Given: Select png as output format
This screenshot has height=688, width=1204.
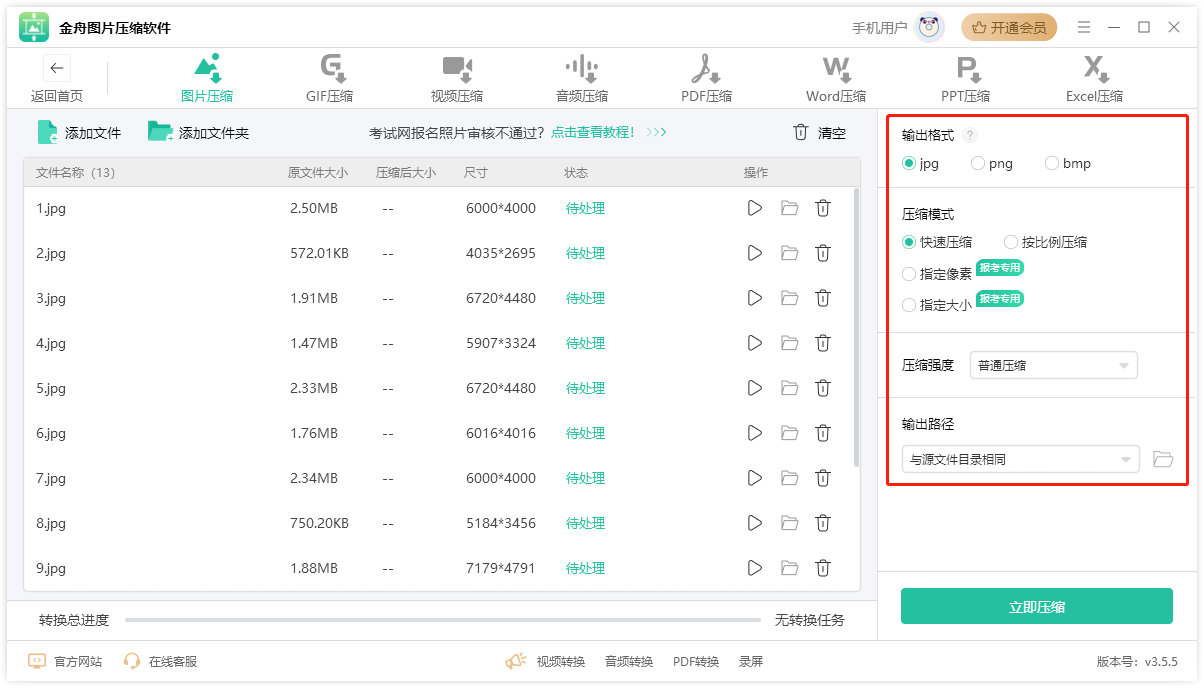Looking at the screenshot, I should coord(976,163).
